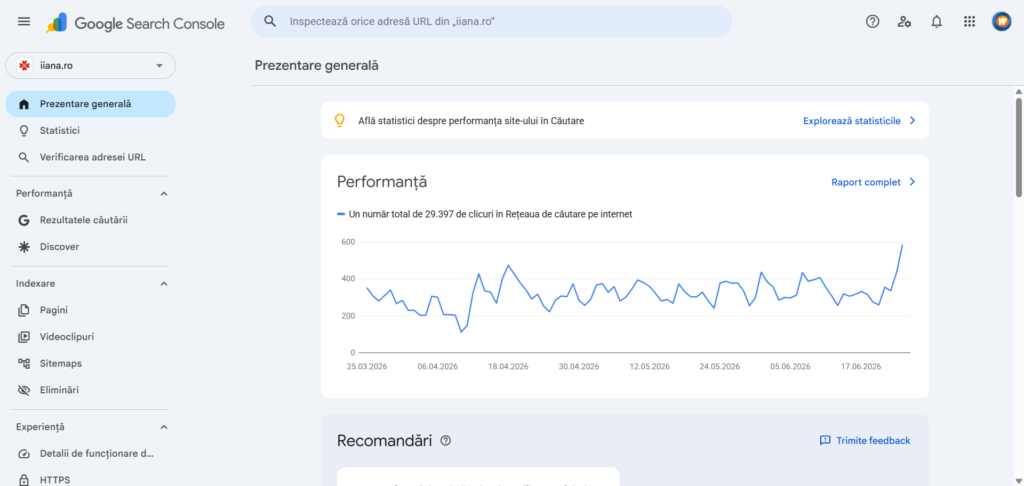Click the search magnifier icon in URL bar

[270, 21]
